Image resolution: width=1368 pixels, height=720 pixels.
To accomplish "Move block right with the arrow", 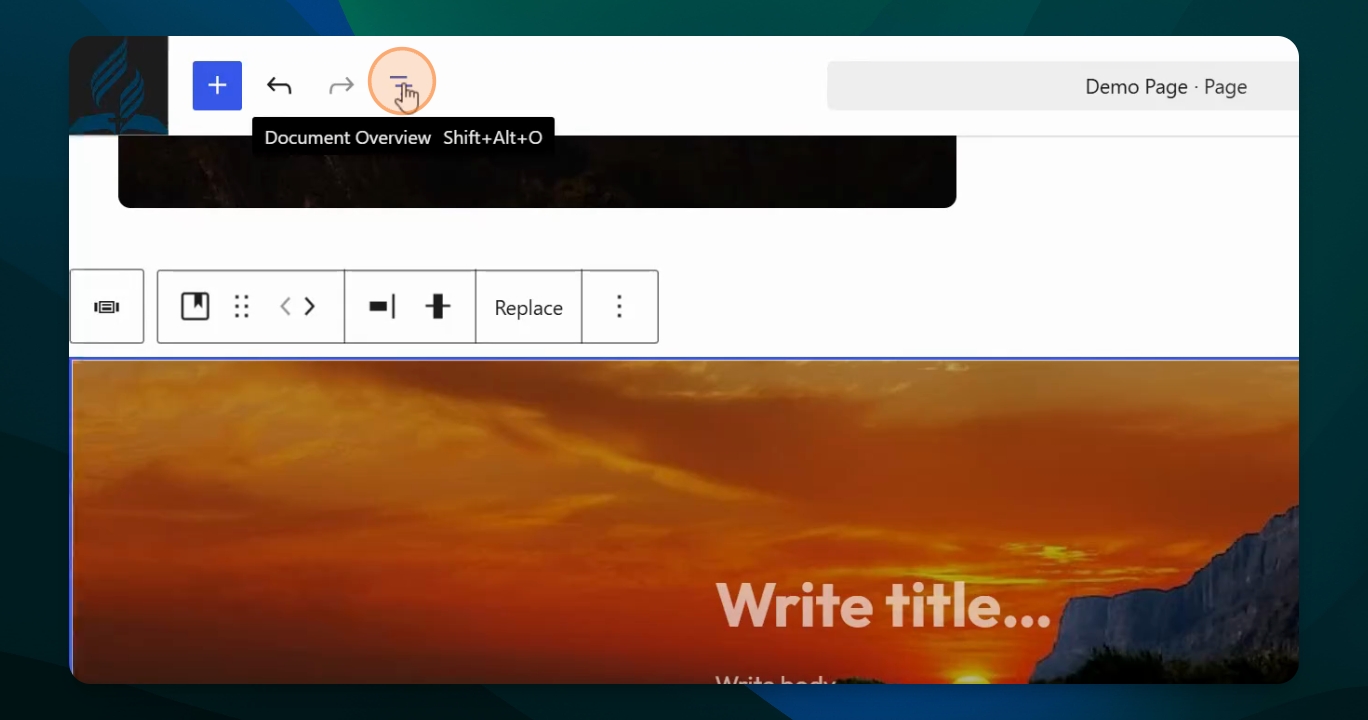I will point(310,307).
